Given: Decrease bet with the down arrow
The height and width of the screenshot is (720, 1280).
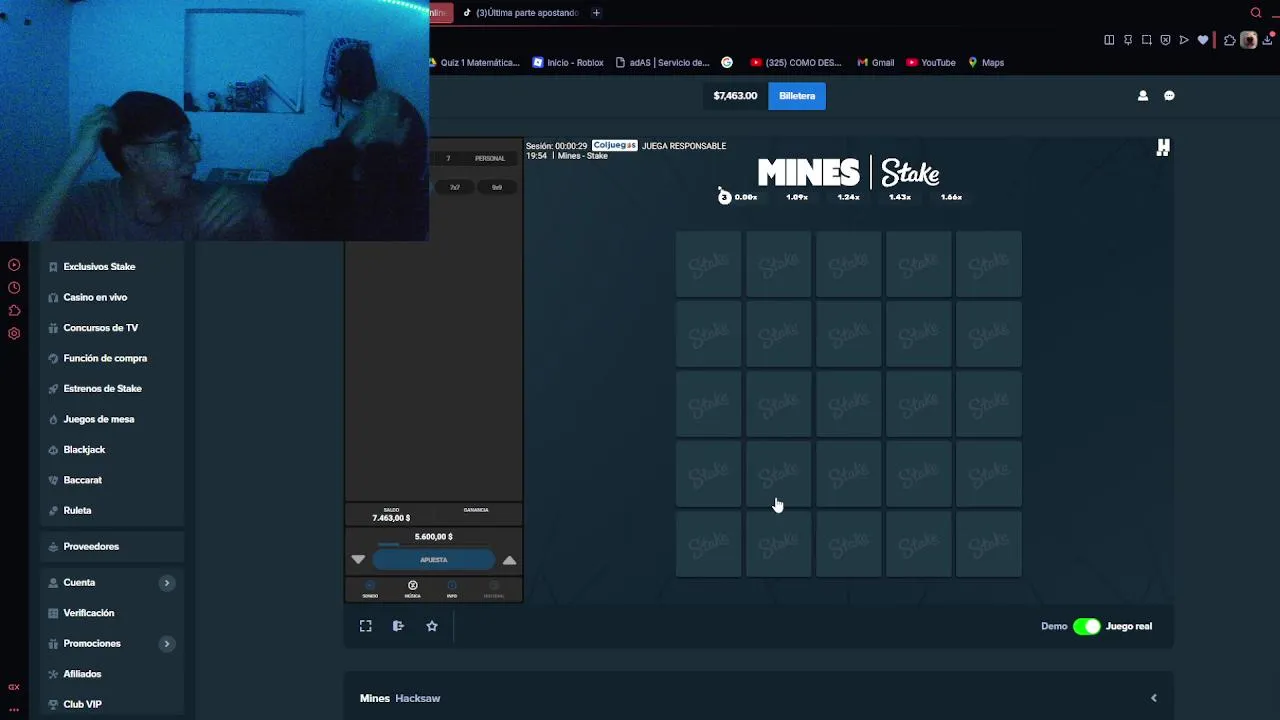Looking at the screenshot, I should point(358,560).
